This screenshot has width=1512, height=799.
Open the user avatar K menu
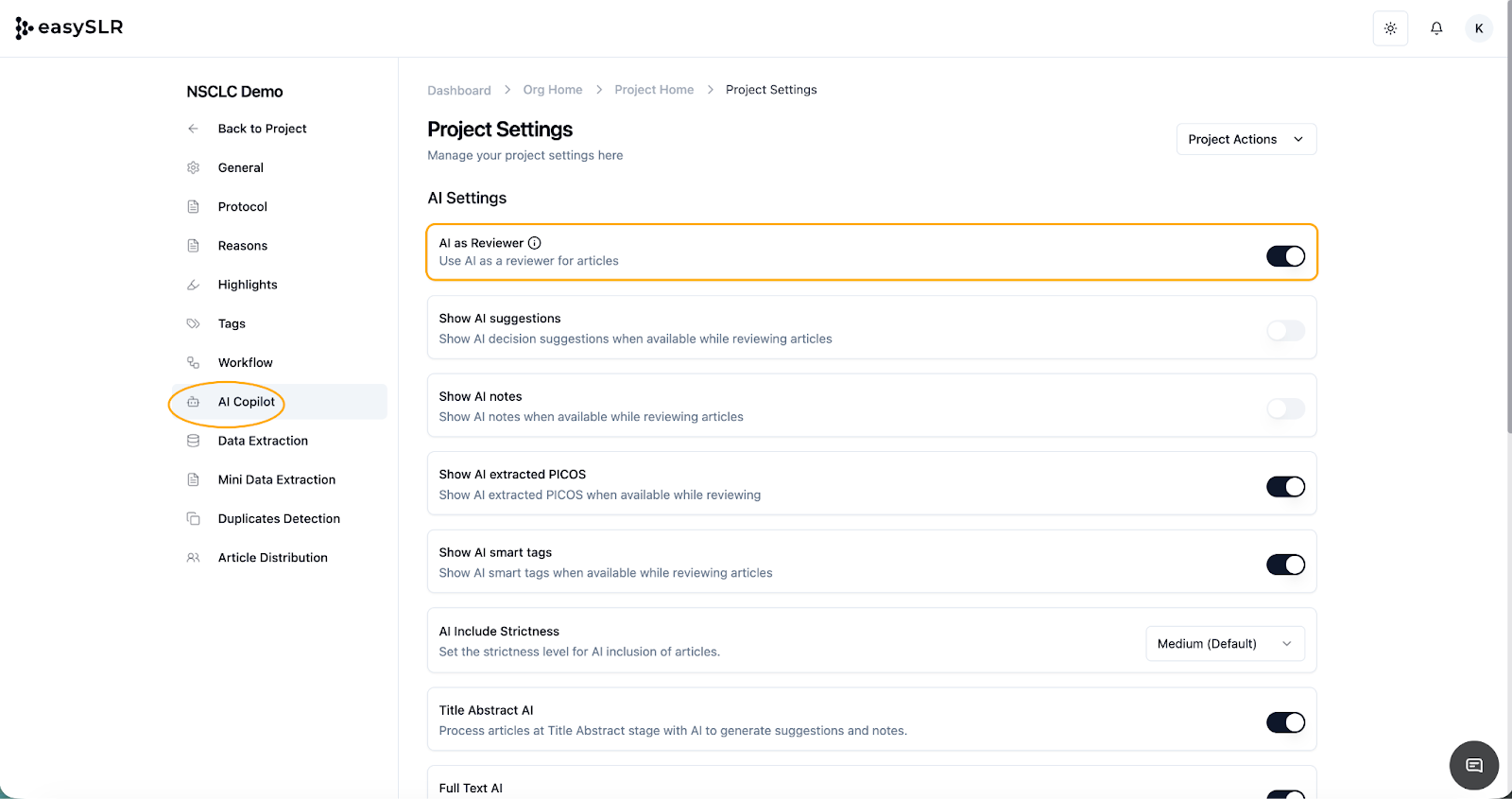pos(1478,28)
